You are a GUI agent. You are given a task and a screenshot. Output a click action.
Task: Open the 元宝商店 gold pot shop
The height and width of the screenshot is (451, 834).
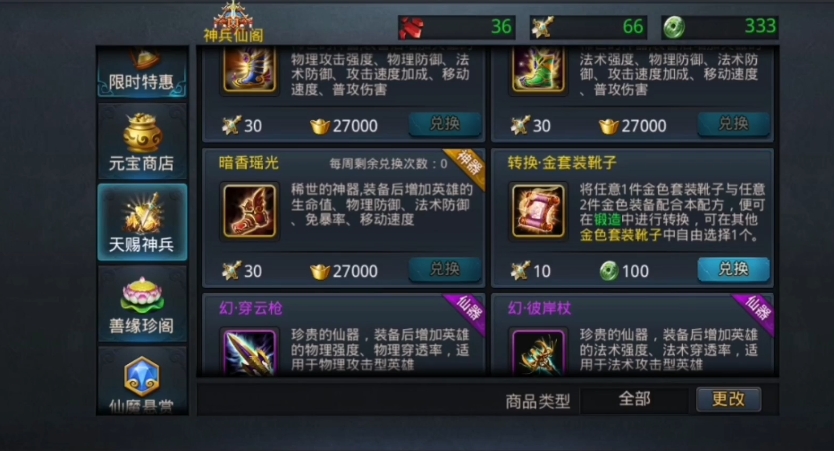click(142, 141)
